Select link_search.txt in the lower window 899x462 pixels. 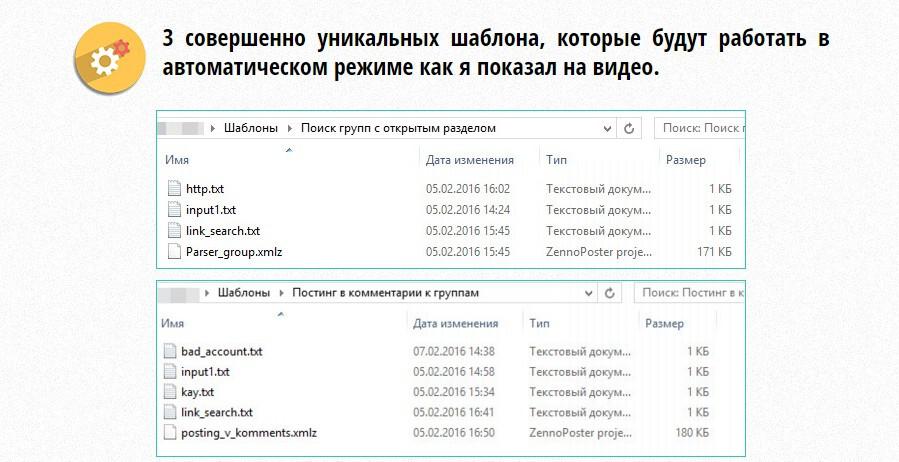coord(216,412)
